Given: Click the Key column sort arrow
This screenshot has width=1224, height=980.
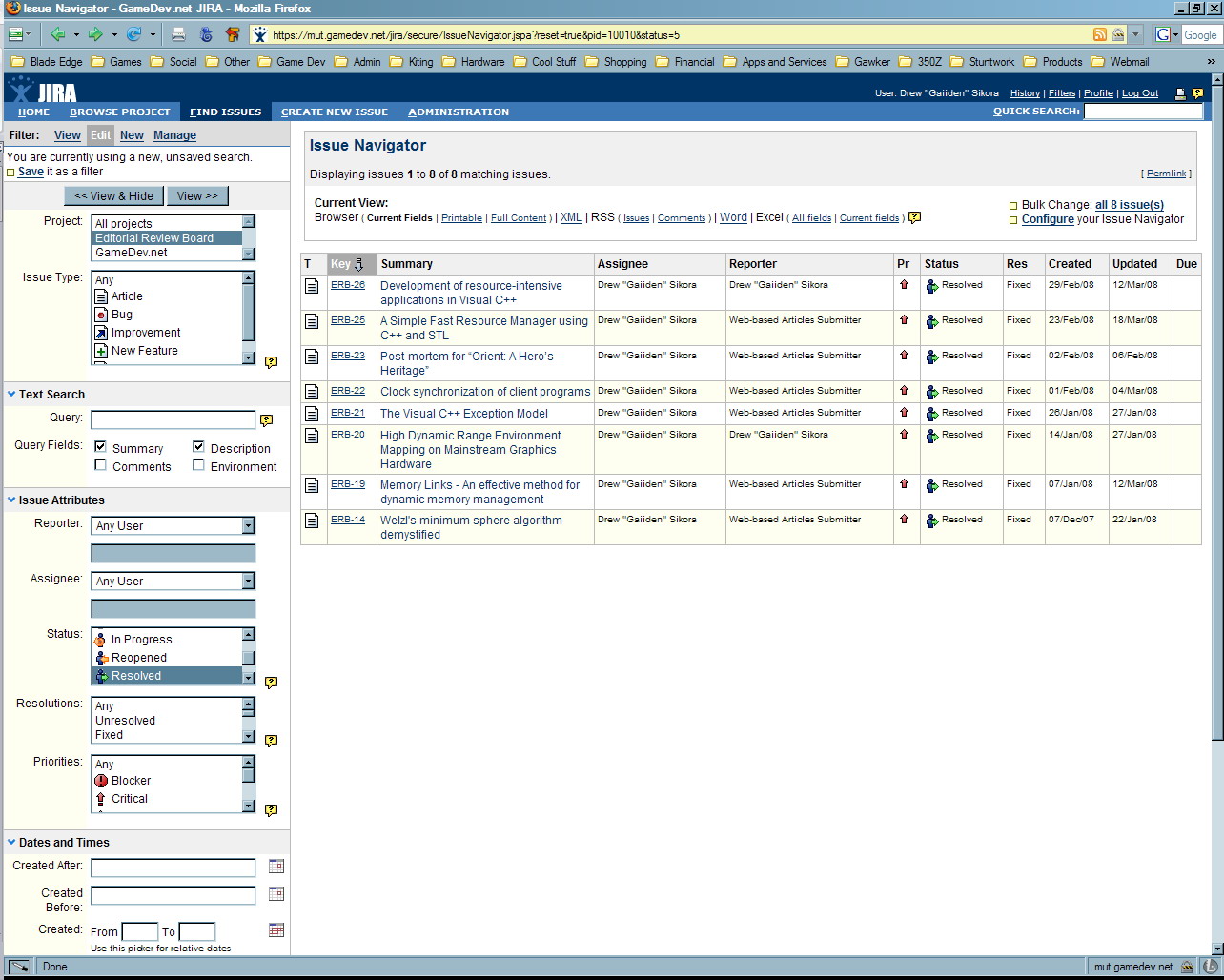Looking at the screenshot, I should coord(359,265).
